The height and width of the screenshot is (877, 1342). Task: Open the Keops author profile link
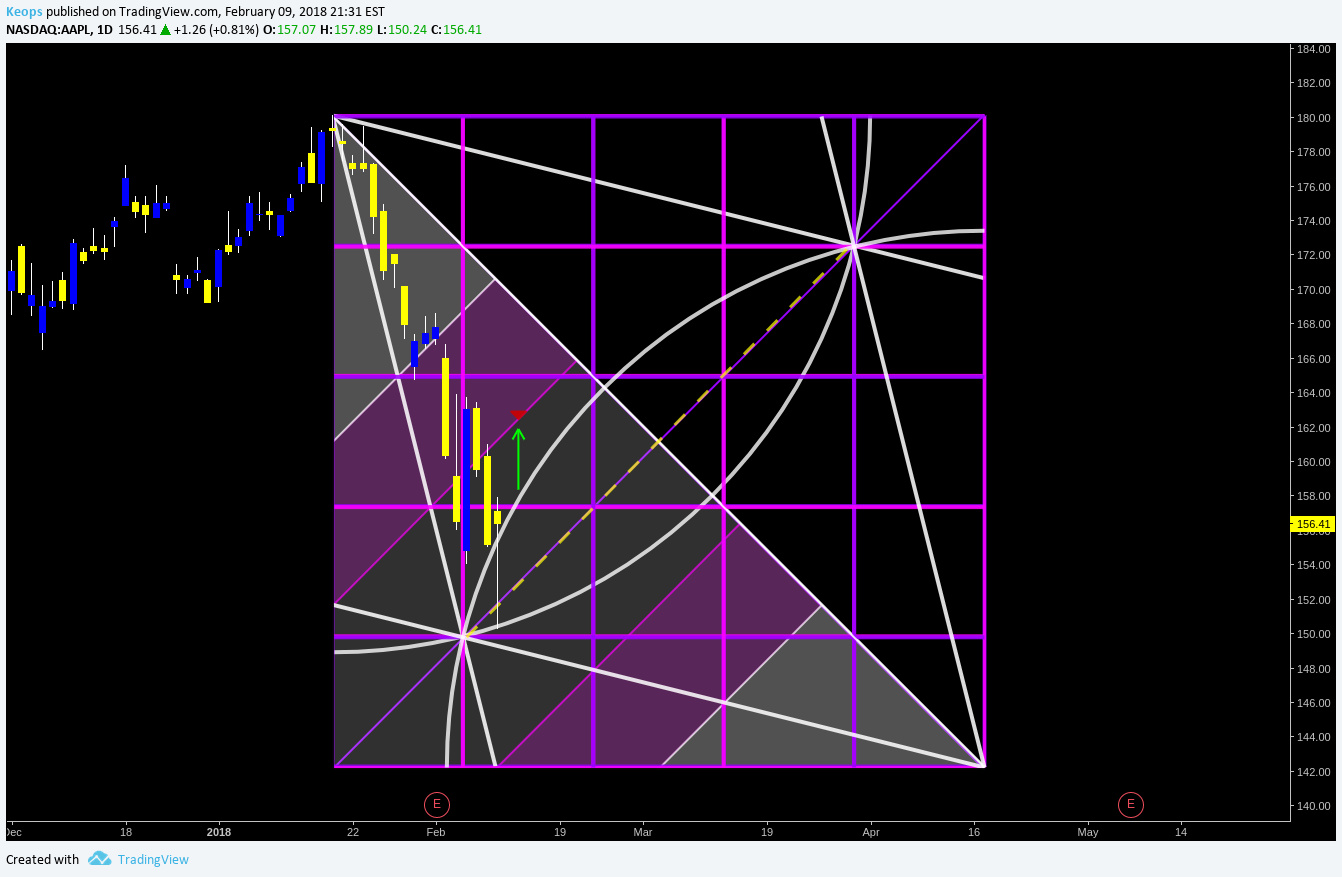(x=25, y=11)
